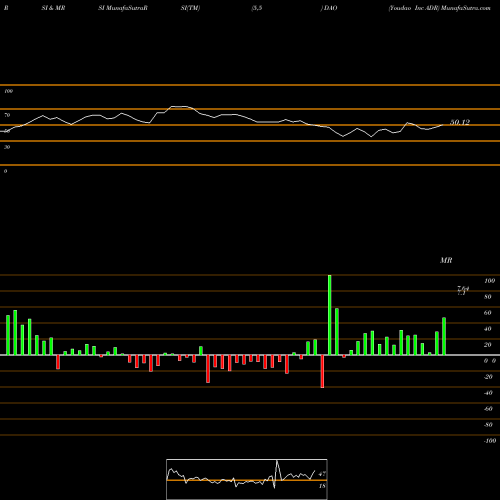The height and width of the screenshot is (500, 500).
Task: Click 'SI MunafaSutraR' header text
Action: click(x=123, y=8)
